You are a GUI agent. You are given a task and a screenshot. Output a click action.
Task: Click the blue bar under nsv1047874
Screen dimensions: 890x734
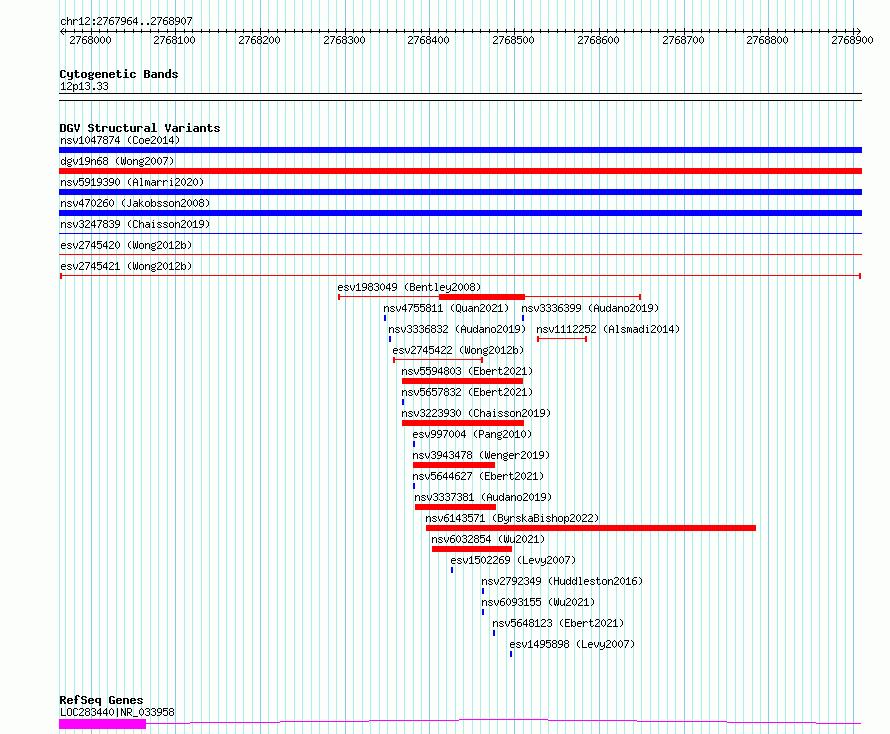[x=460, y=150]
